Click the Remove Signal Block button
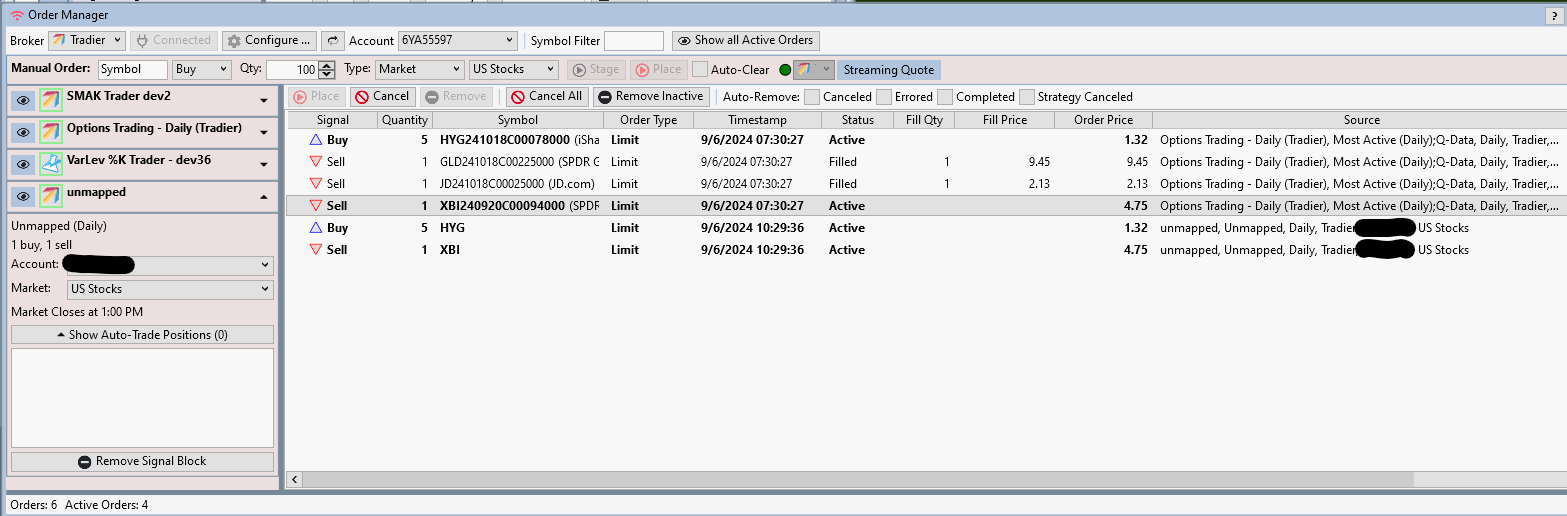The height and width of the screenshot is (516, 1567). coord(142,462)
